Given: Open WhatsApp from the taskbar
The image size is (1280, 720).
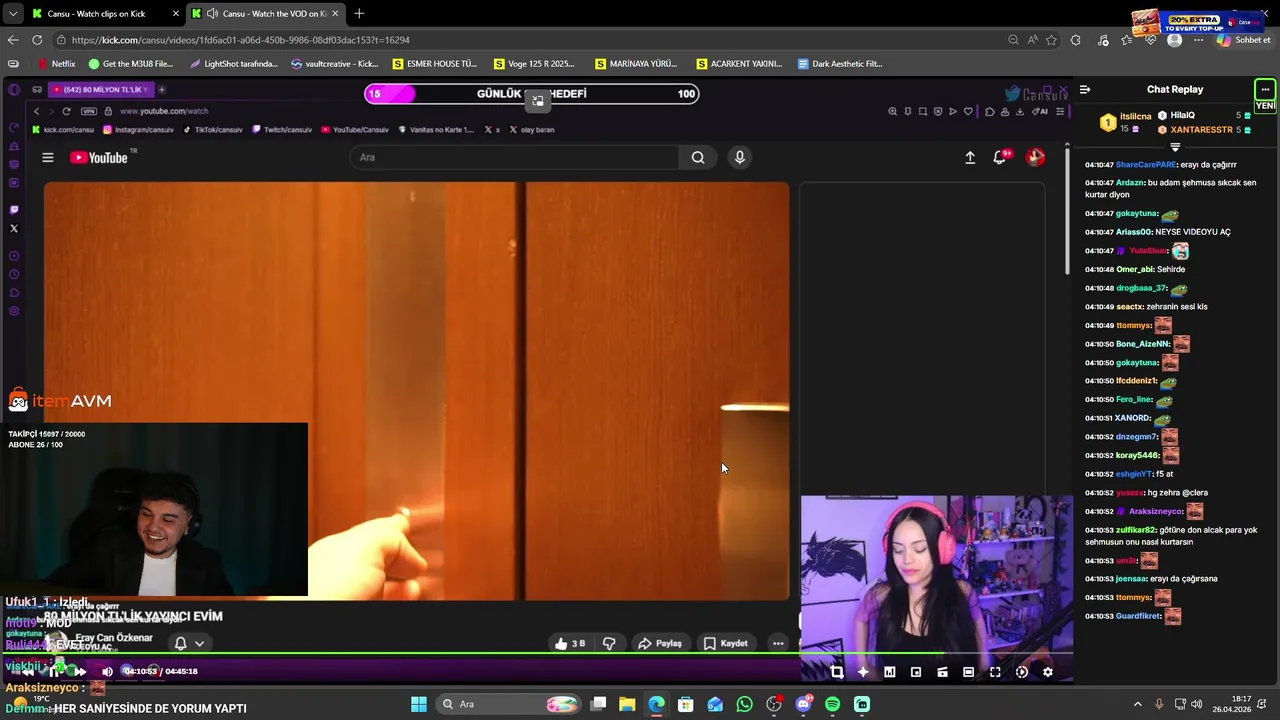Looking at the screenshot, I should point(744,704).
